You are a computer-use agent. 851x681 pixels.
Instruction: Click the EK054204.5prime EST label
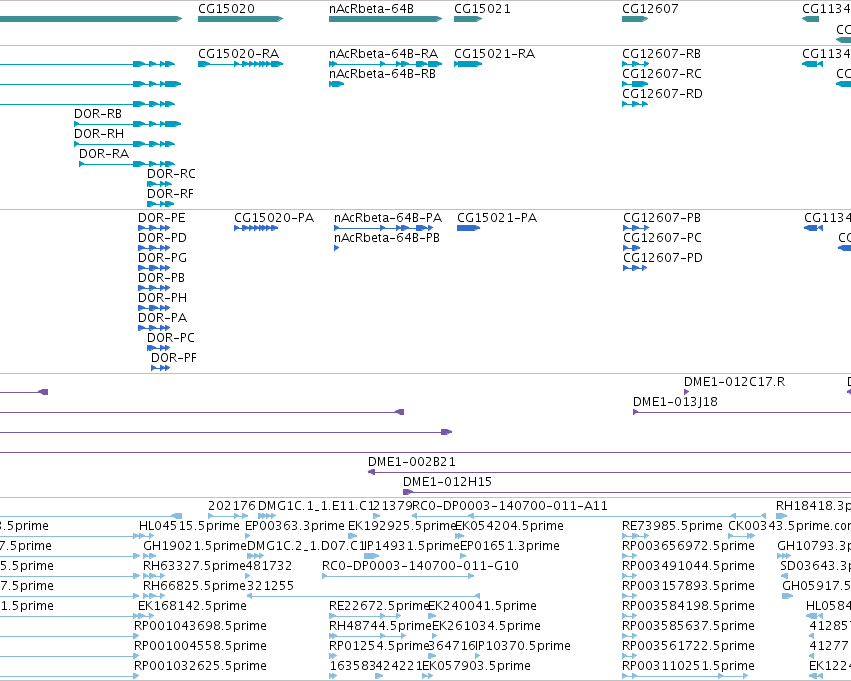[x=509, y=526]
